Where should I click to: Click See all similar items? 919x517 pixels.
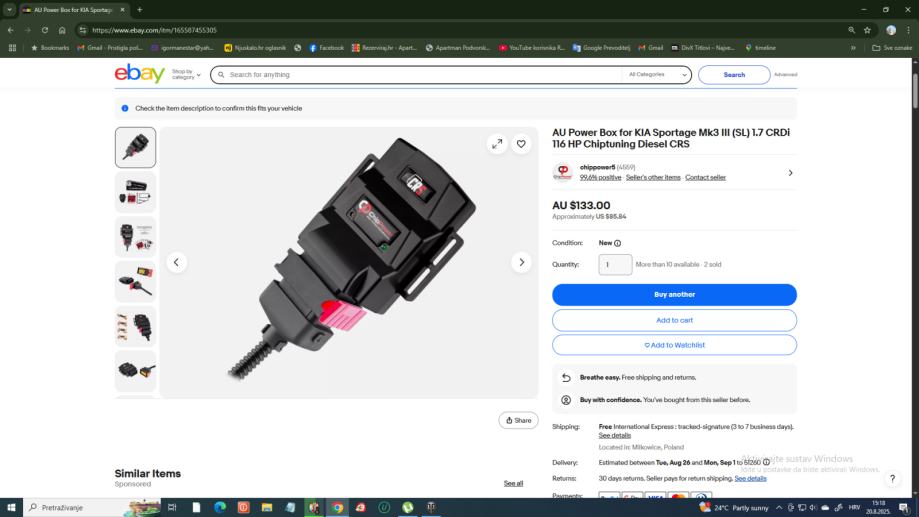pos(513,484)
